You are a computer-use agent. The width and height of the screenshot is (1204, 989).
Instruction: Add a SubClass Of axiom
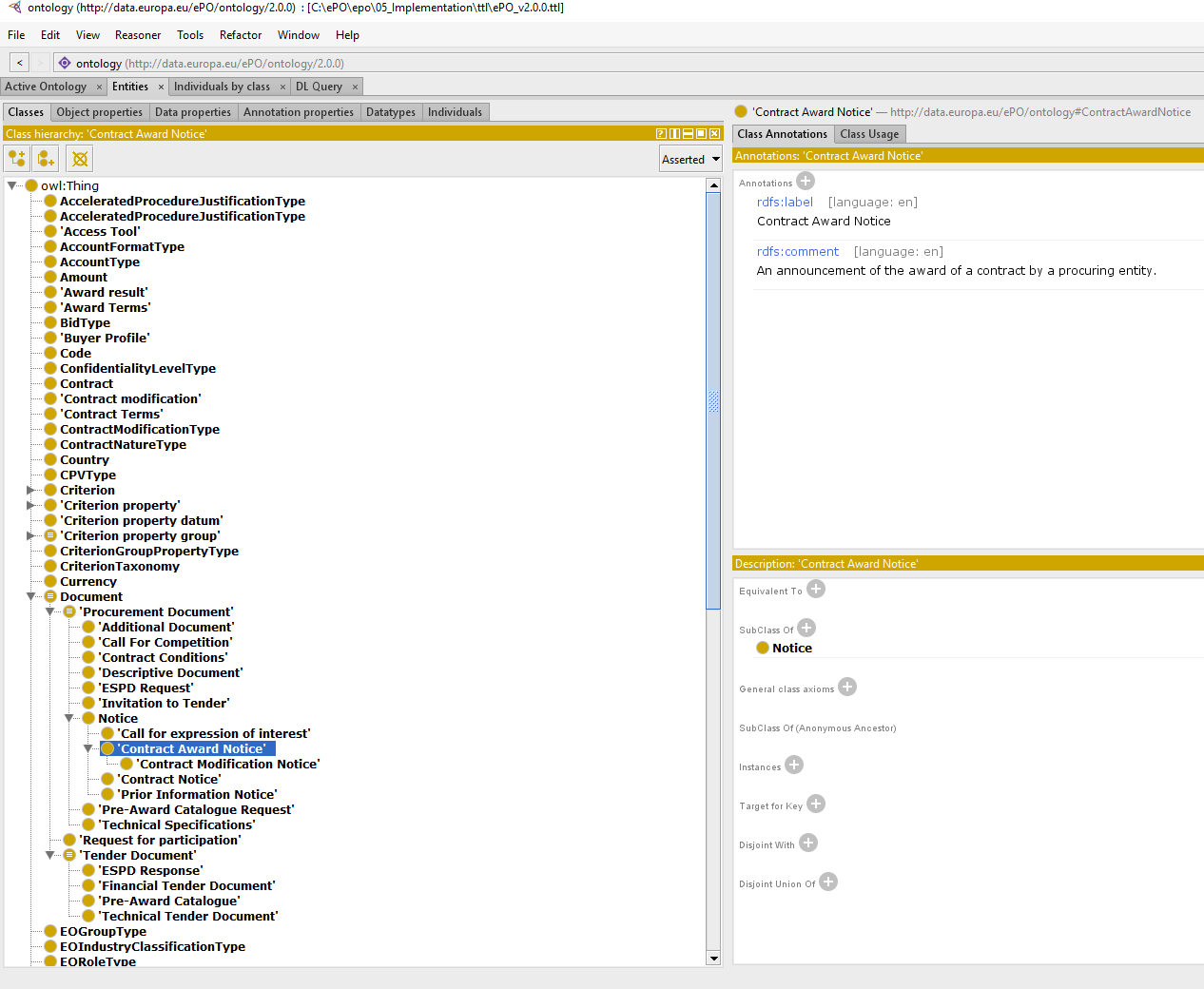click(x=806, y=629)
